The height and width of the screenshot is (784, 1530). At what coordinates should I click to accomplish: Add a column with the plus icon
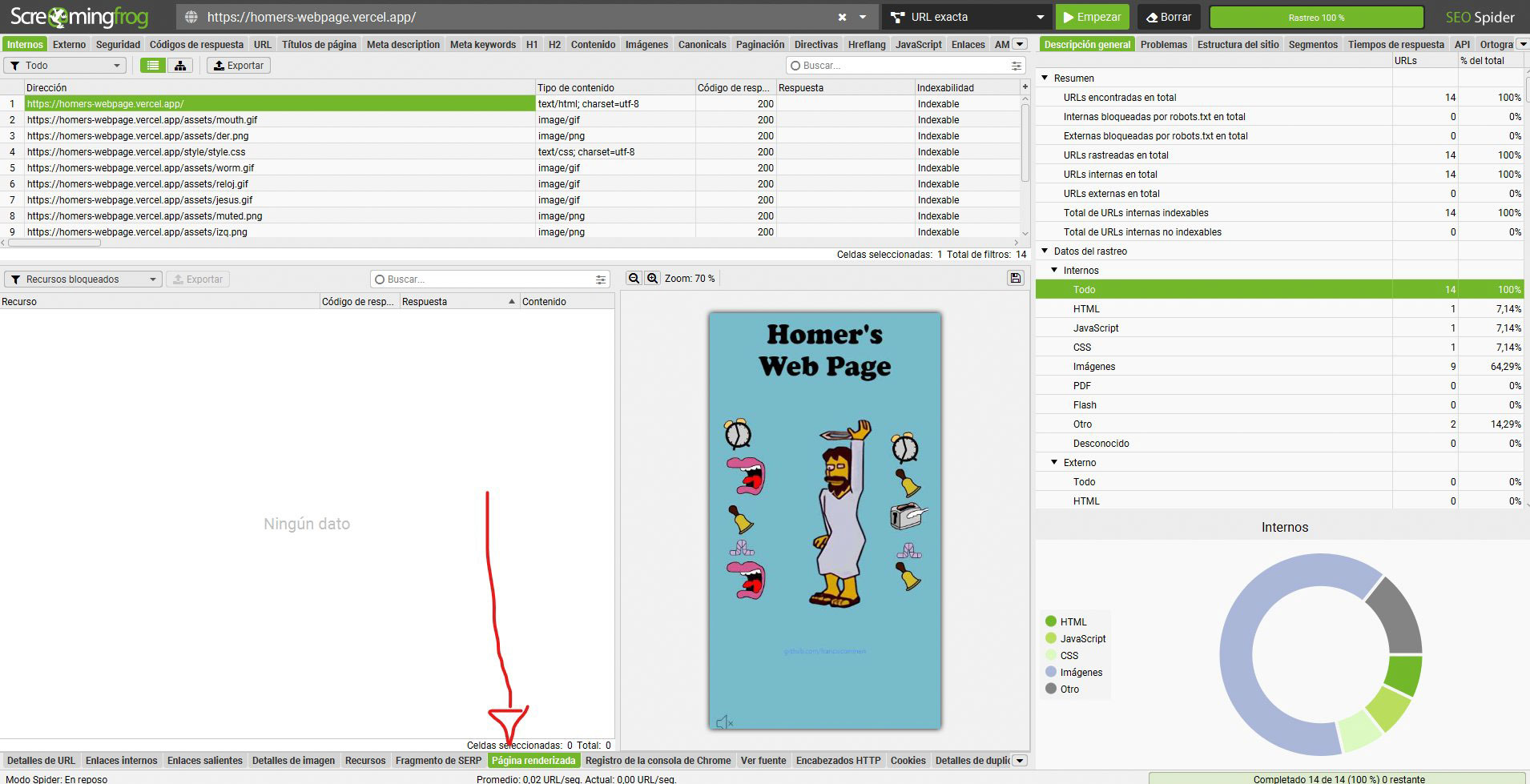click(x=1025, y=86)
